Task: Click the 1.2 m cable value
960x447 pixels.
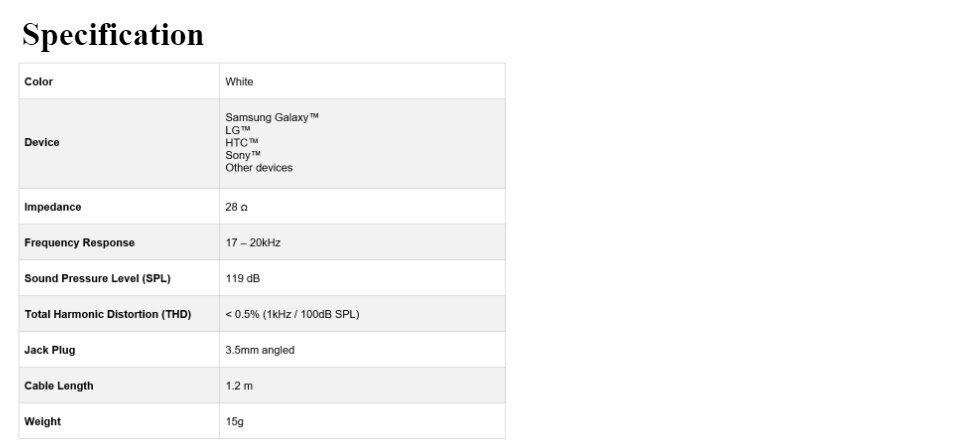Action: pyautogui.click(x=239, y=386)
